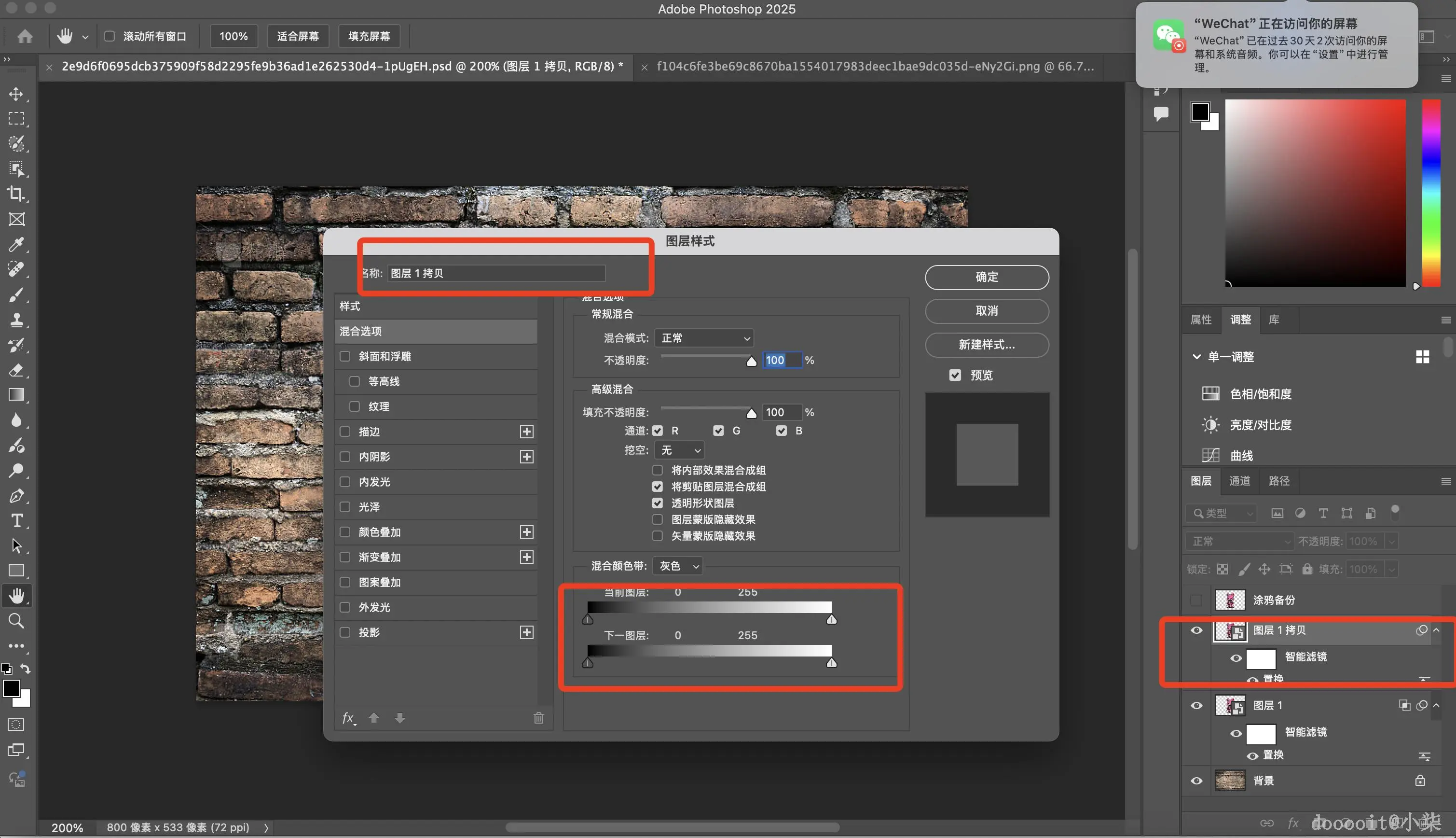This screenshot has height=838, width=1456.
Task: Pick the Brush tool
Action: click(x=16, y=294)
